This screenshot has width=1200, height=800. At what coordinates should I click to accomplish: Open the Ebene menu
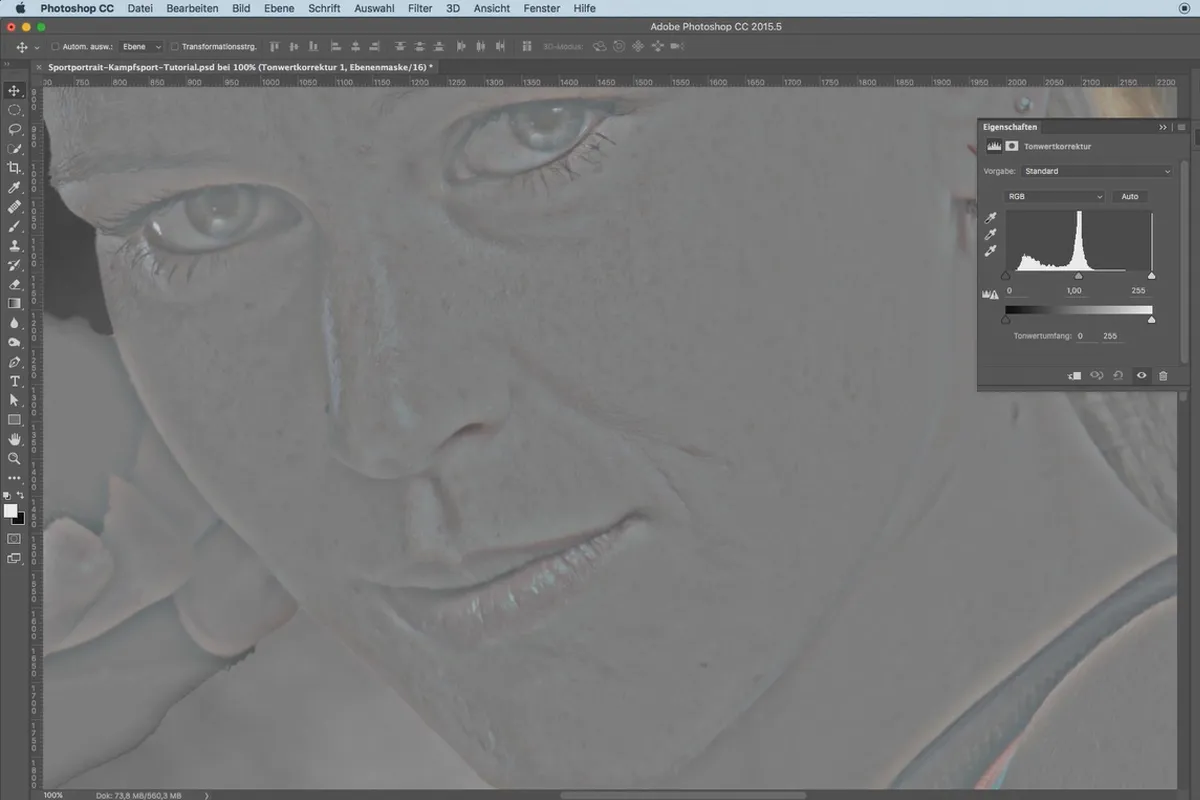(279, 8)
